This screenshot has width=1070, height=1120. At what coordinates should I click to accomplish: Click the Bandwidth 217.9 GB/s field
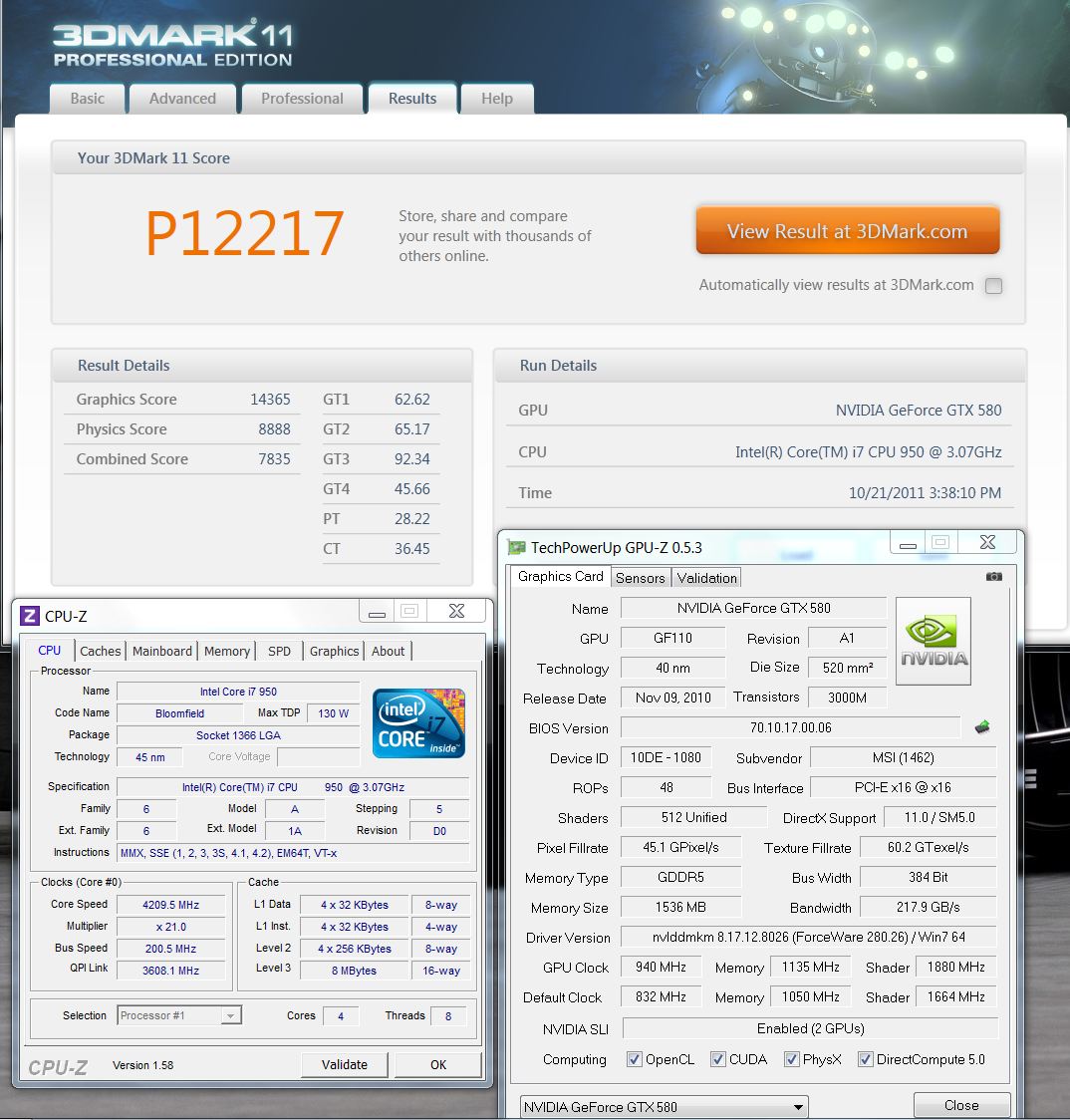click(928, 907)
